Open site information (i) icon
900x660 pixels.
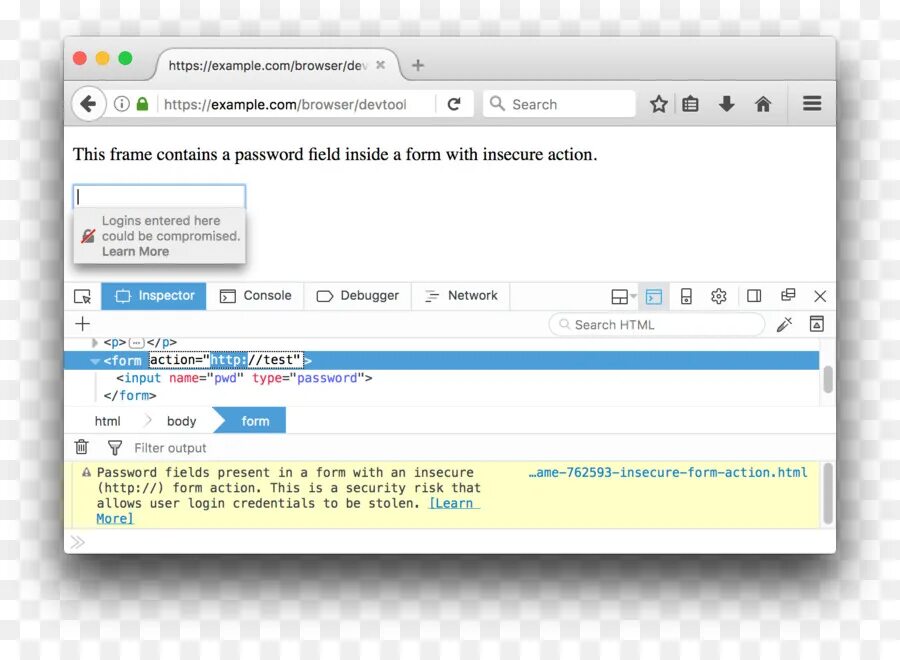(122, 104)
